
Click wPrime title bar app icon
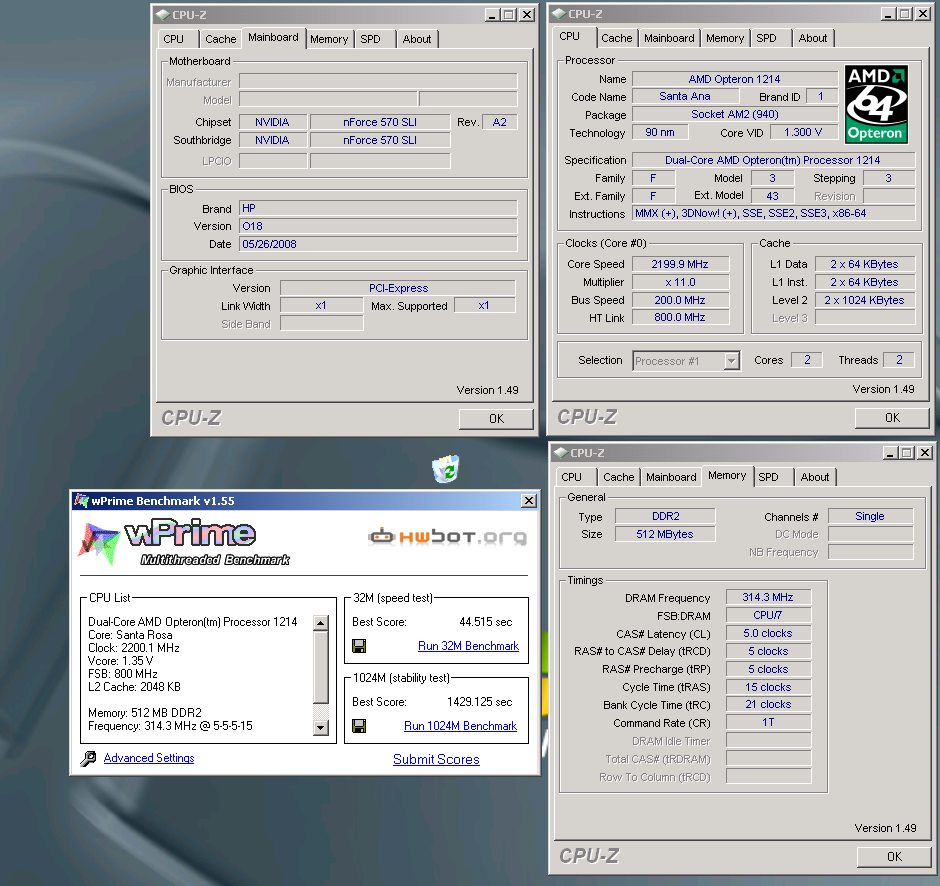[81, 501]
